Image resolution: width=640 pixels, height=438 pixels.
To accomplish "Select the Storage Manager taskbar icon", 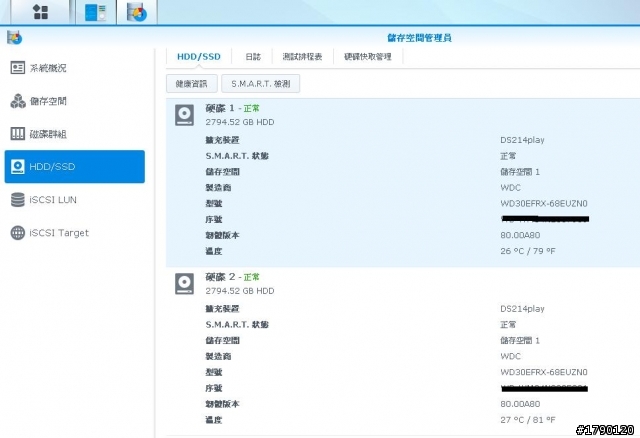I will coord(137,12).
